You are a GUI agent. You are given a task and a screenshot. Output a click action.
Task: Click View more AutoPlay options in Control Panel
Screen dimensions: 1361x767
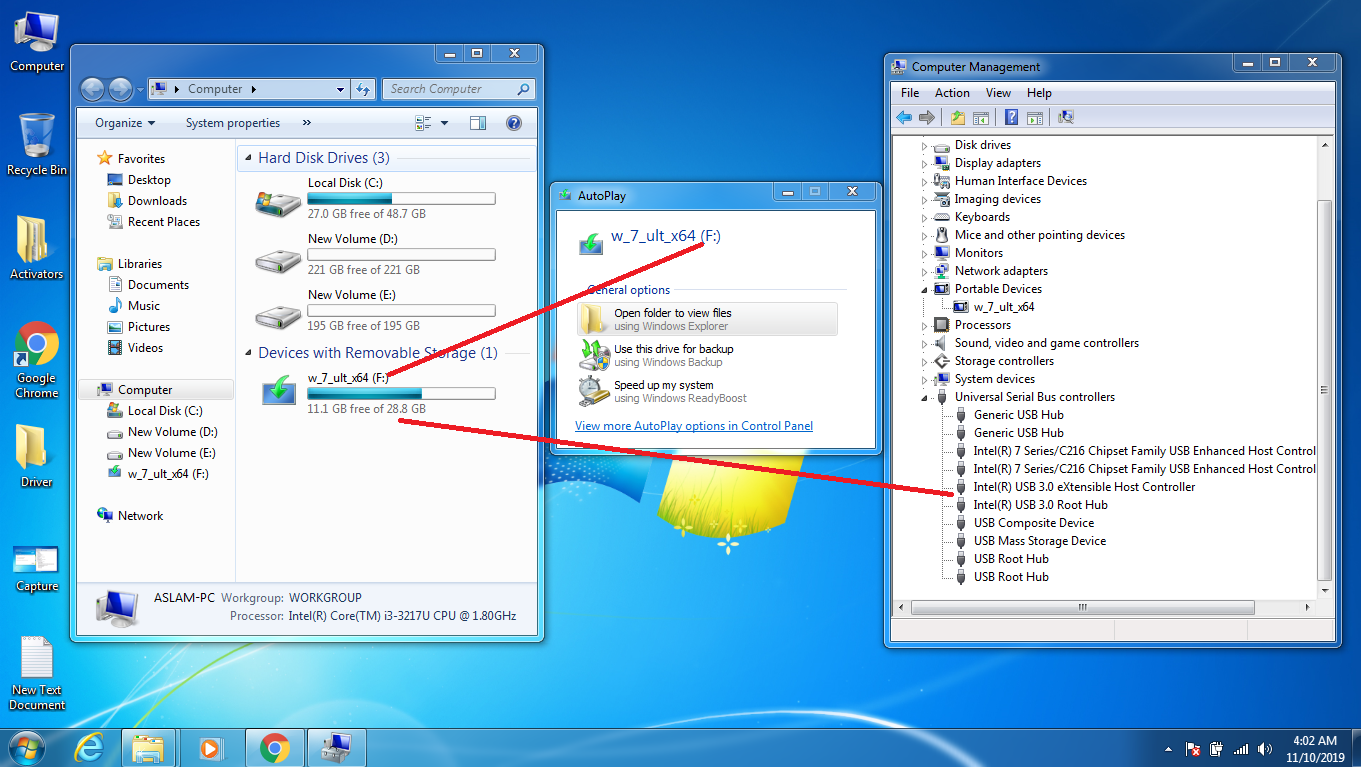click(694, 426)
